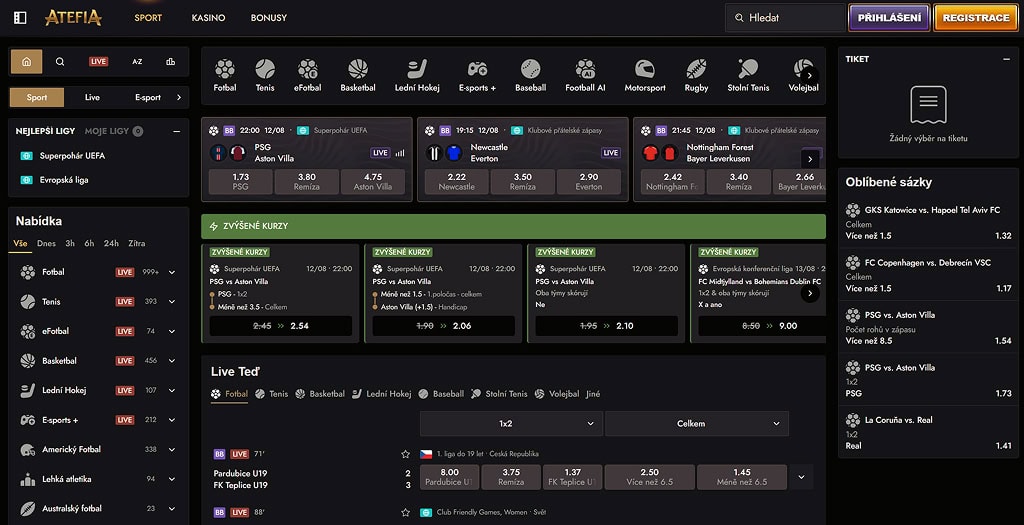Bet Více než 6.5 at 2.50
Viewport: 1024px width, 525px height.
coord(649,477)
